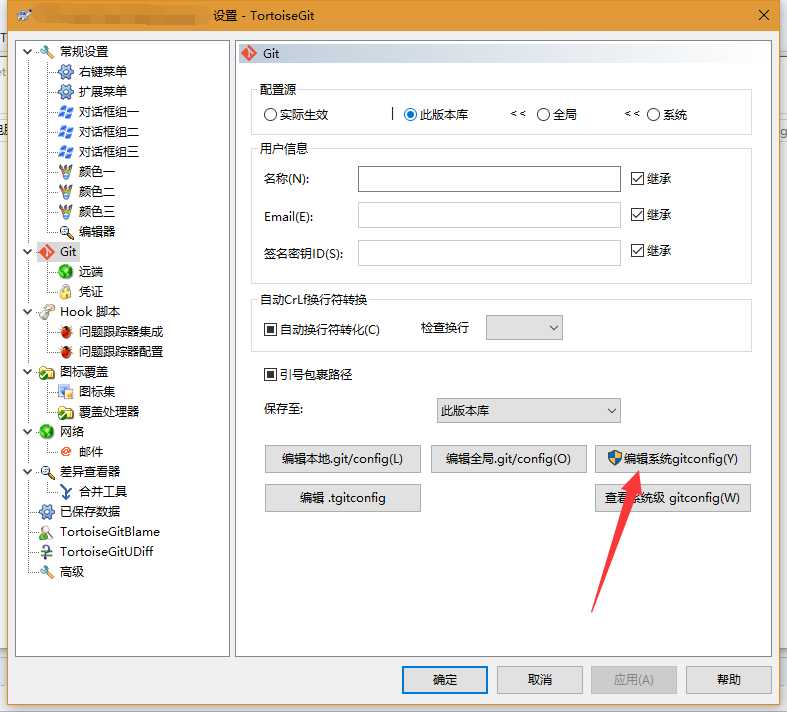The image size is (787, 712).
Task: Collapse the 图标覆盖 tree node
Action: pyautogui.click(x=28, y=372)
